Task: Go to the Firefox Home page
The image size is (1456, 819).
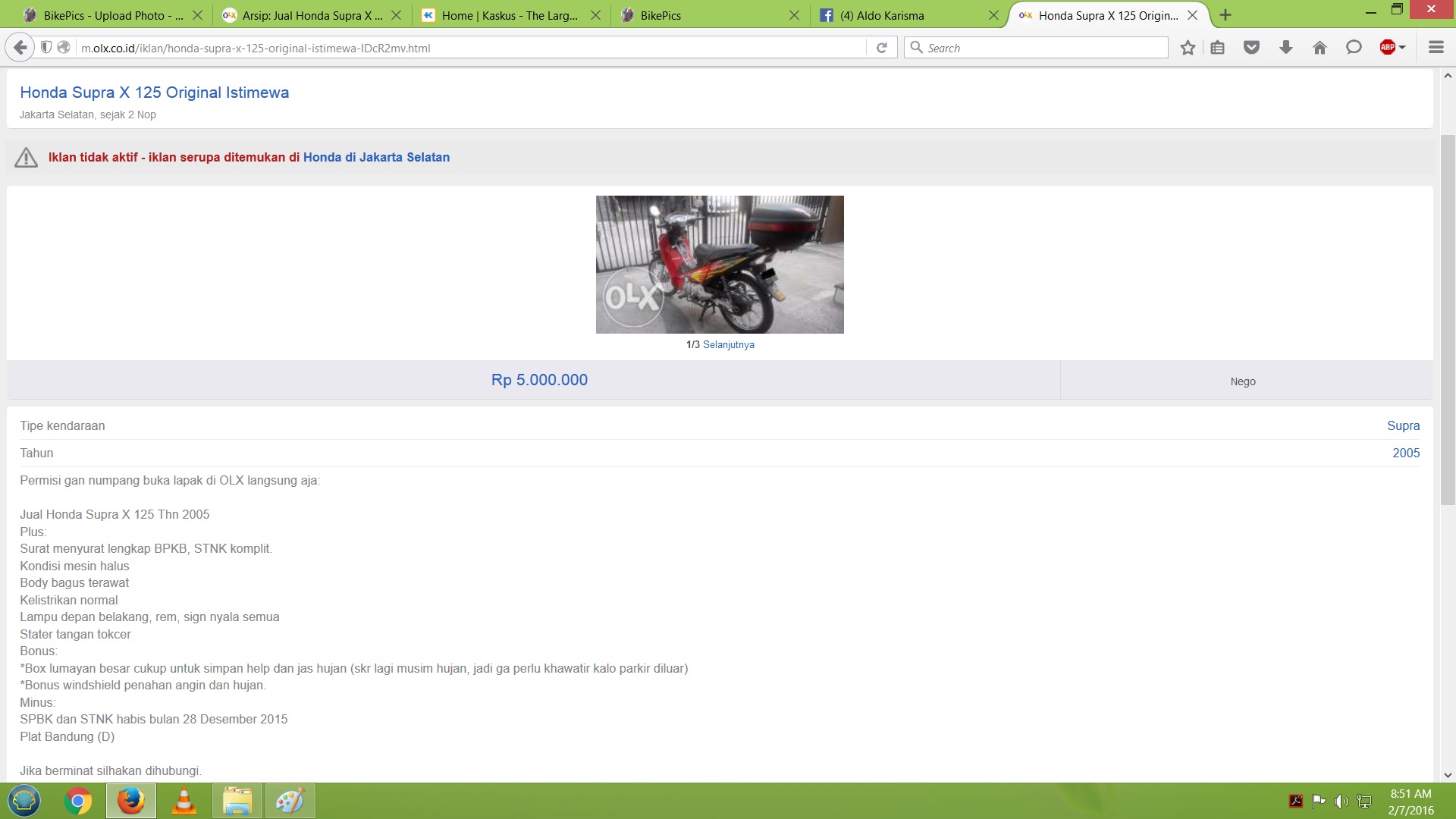Action: point(1319,48)
